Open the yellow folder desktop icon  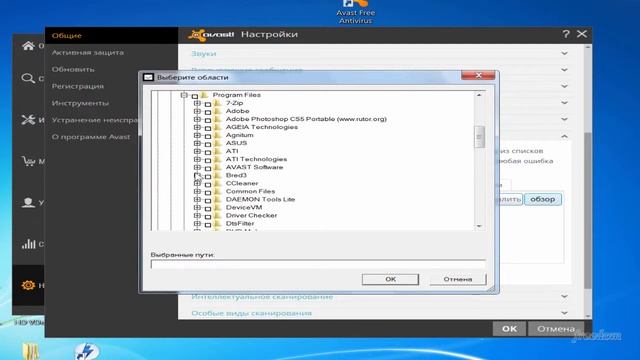tap(31, 352)
